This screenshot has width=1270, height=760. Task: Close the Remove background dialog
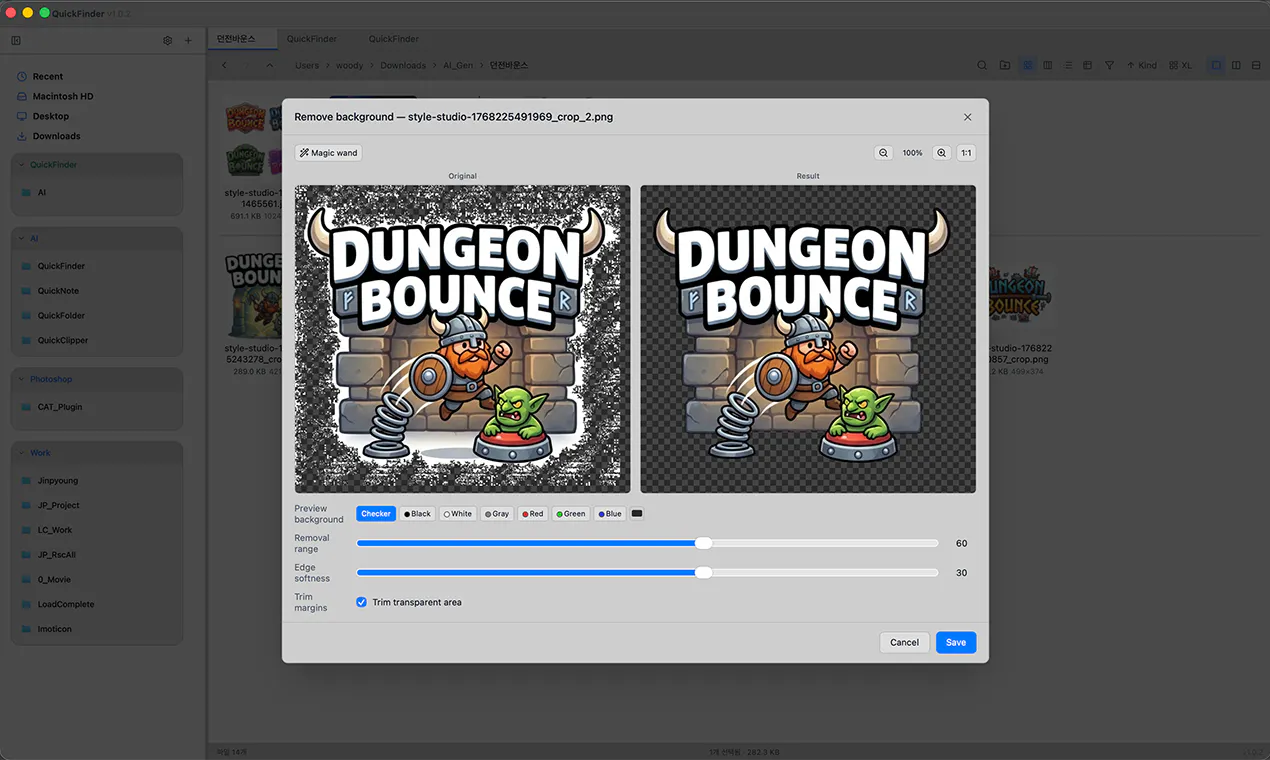click(x=967, y=117)
